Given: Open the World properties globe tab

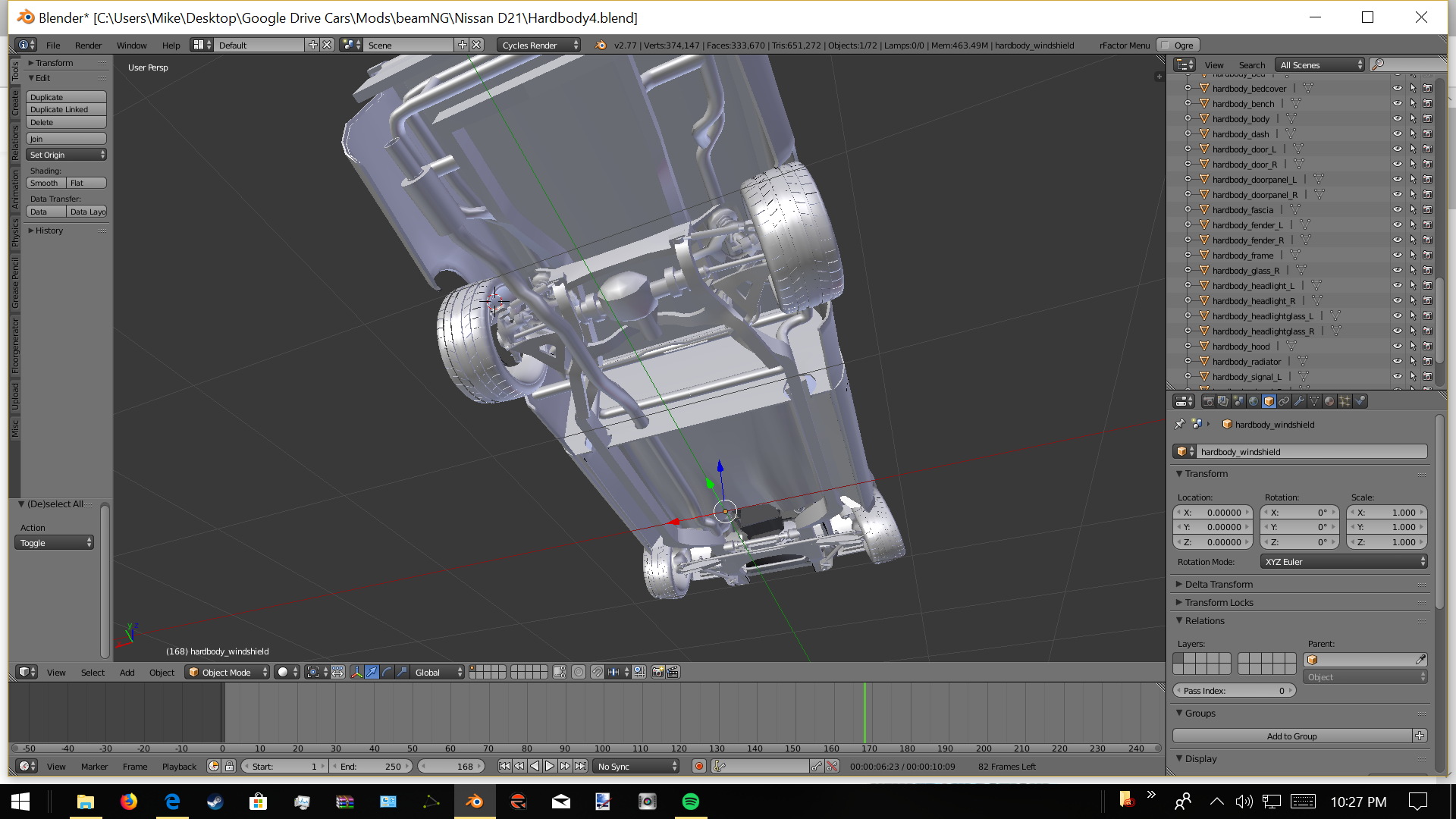Looking at the screenshot, I should click(x=1254, y=401).
